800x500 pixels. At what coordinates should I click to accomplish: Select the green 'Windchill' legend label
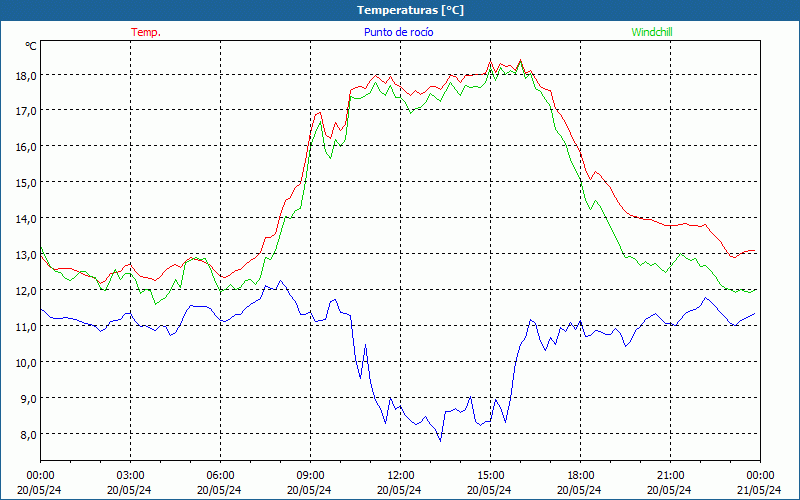(652, 32)
